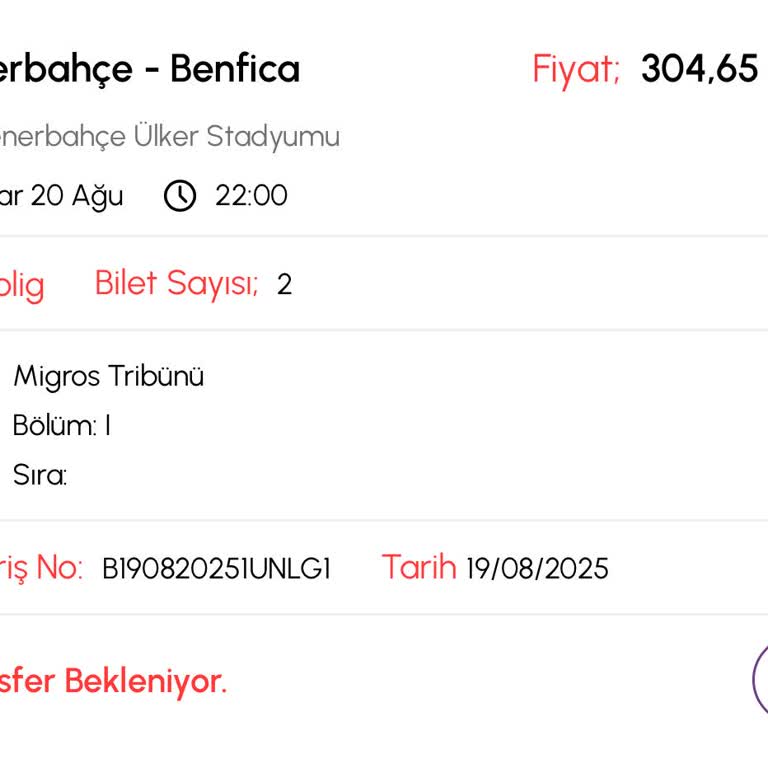Select the Migros Tribünü stand name
Screen dimensions: 768x768
[108, 377]
